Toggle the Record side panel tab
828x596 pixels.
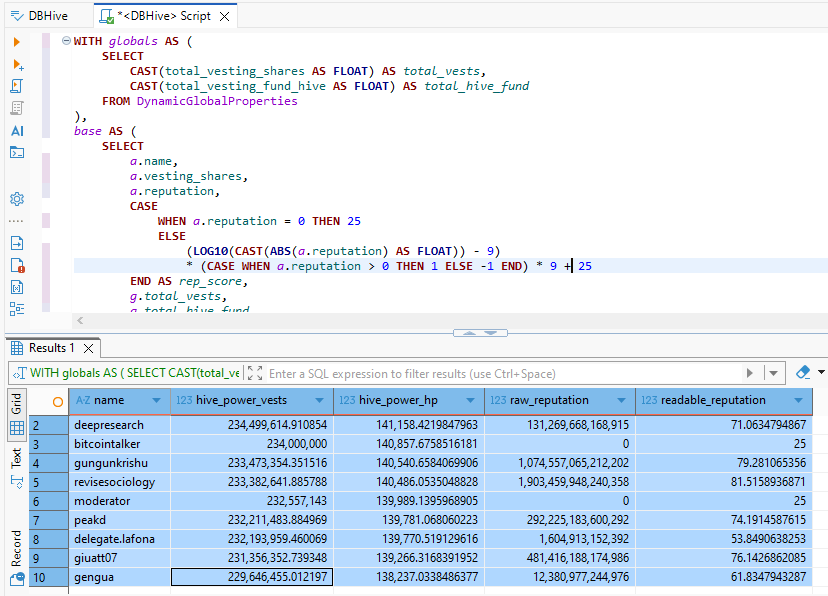click(x=16, y=548)
